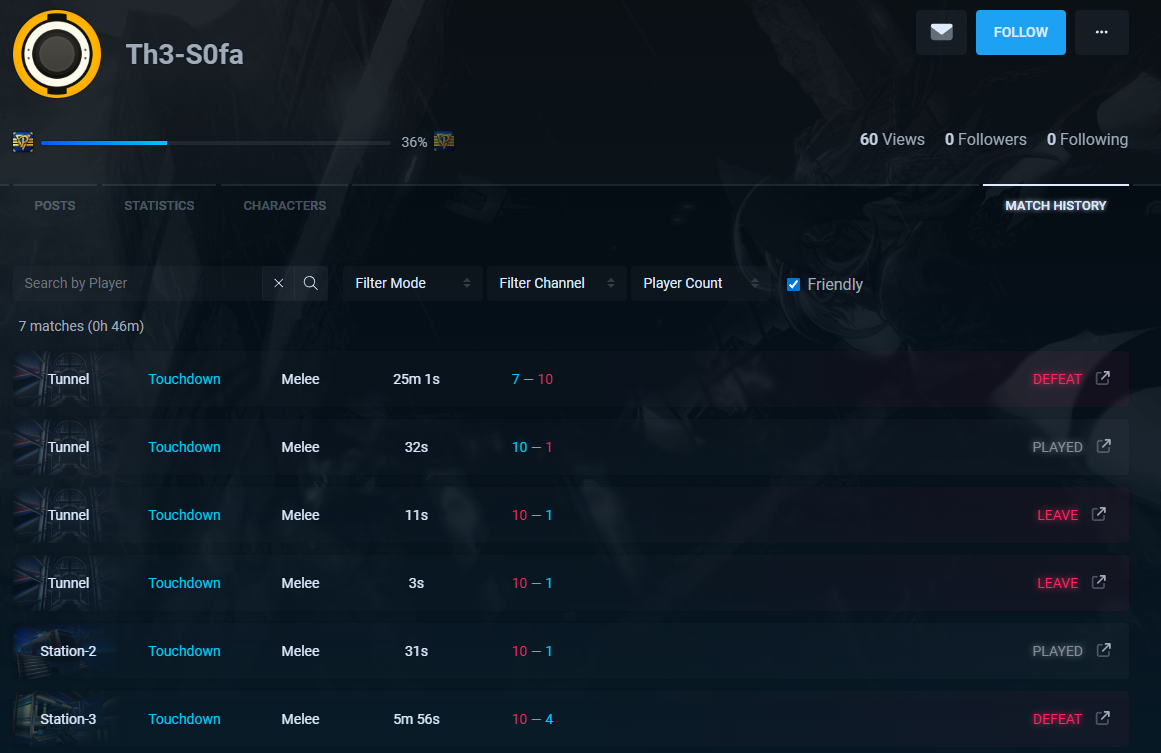Open external link for Station-2 match

click(1104, 651)
